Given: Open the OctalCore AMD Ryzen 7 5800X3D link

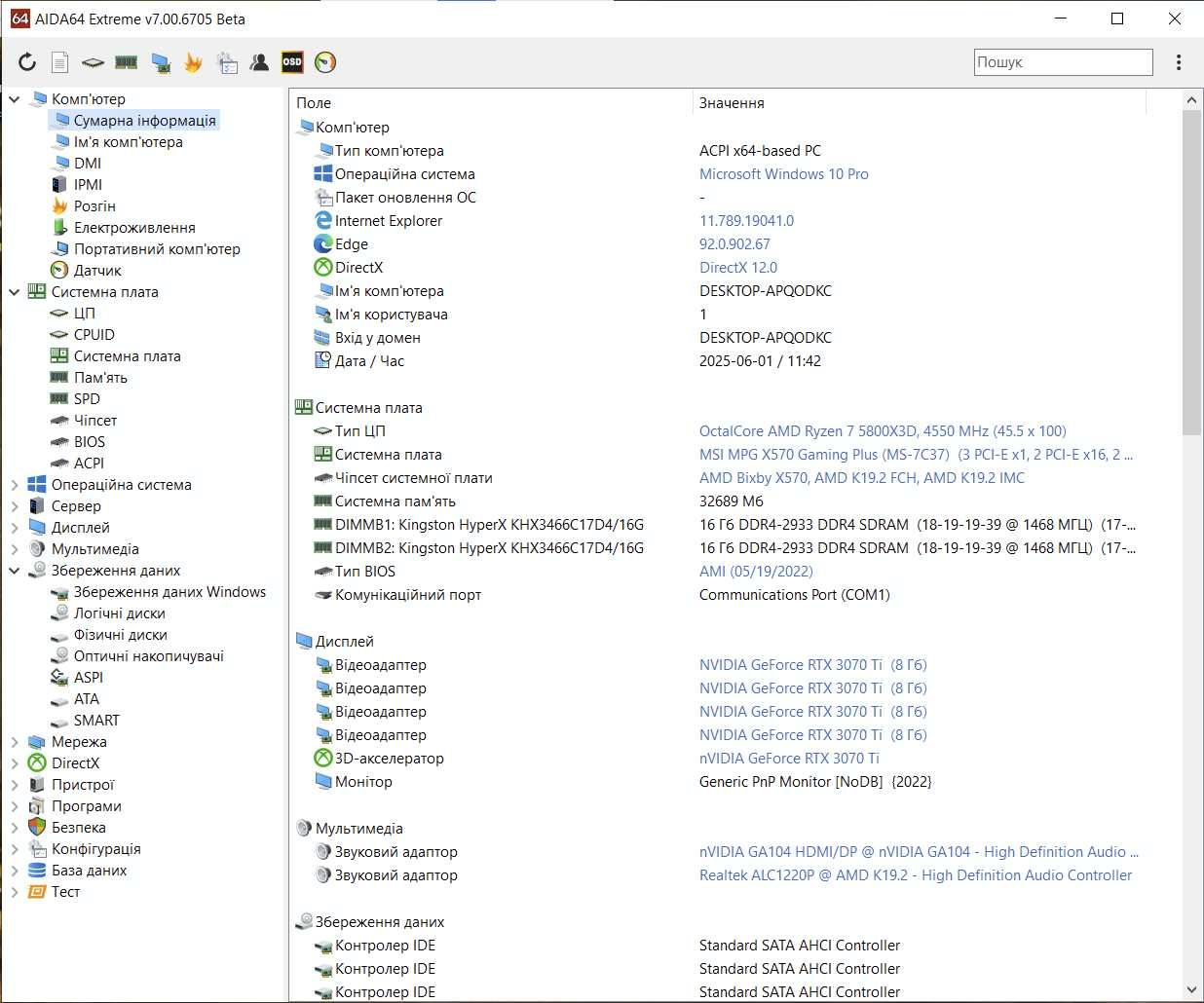Looking at the screenshot, I should tap(883, 430).
